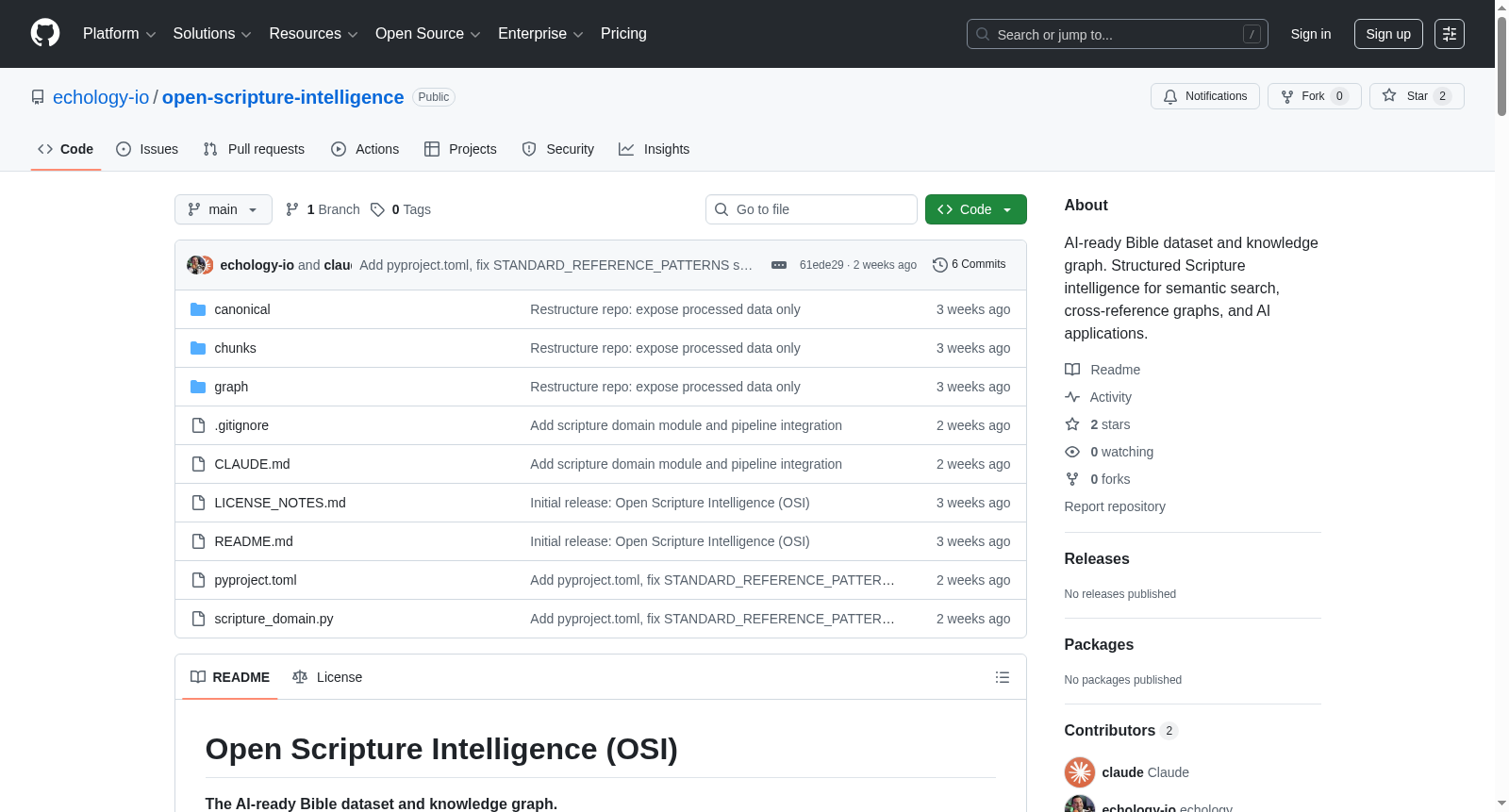The image size is (1509, 812).
Task: Open the pyproject.toml file name
Action: tap(256, 580)
